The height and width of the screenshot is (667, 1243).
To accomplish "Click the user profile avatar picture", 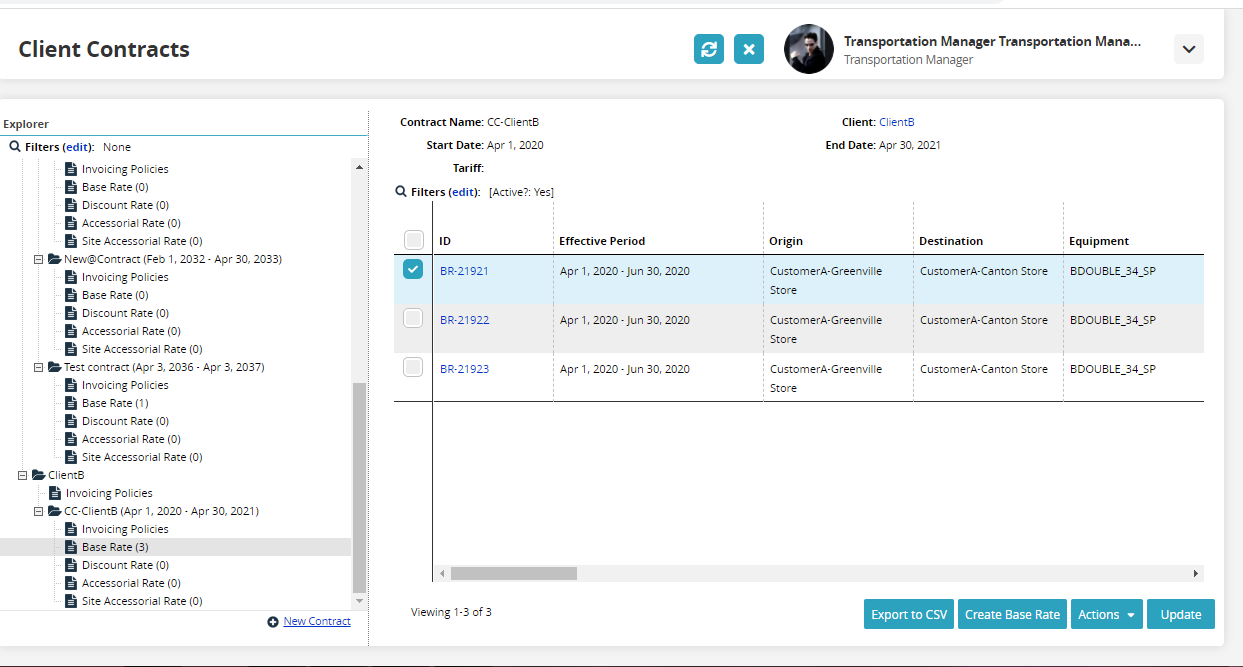I will pos(808,49).
